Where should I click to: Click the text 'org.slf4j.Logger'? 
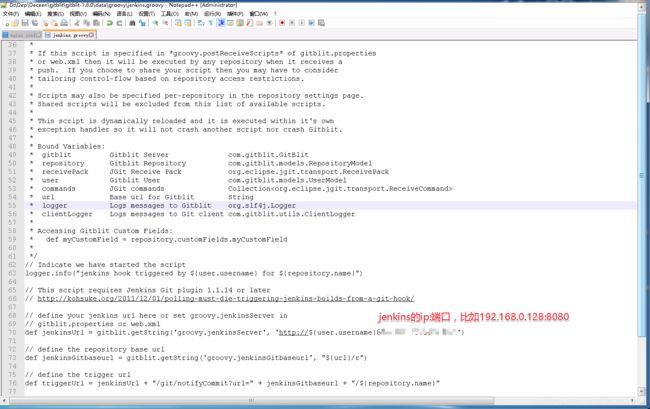pyautogui.click(x=262, y=206)
